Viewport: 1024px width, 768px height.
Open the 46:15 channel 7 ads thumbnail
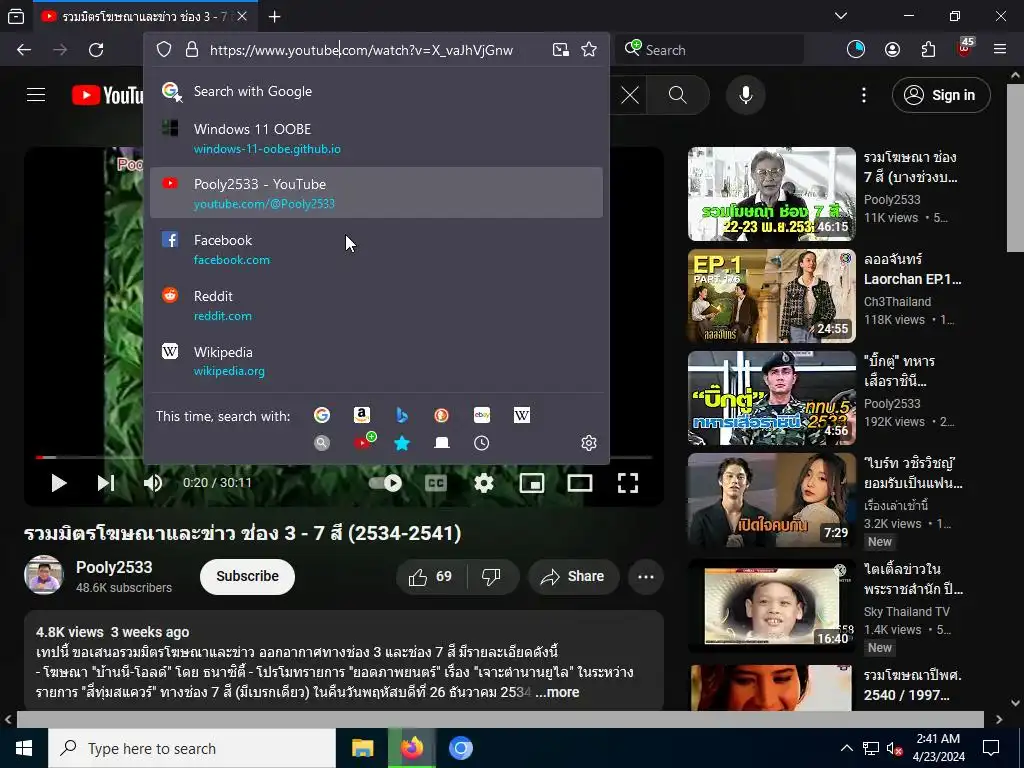[771, 194]
